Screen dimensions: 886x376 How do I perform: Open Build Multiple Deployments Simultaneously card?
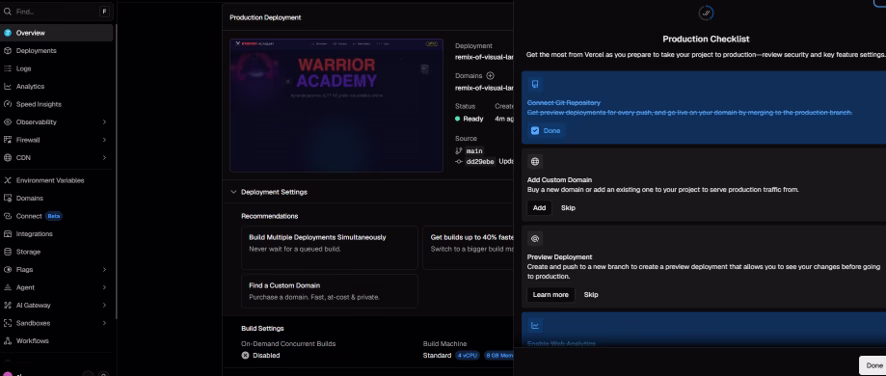tap(329, 248)
